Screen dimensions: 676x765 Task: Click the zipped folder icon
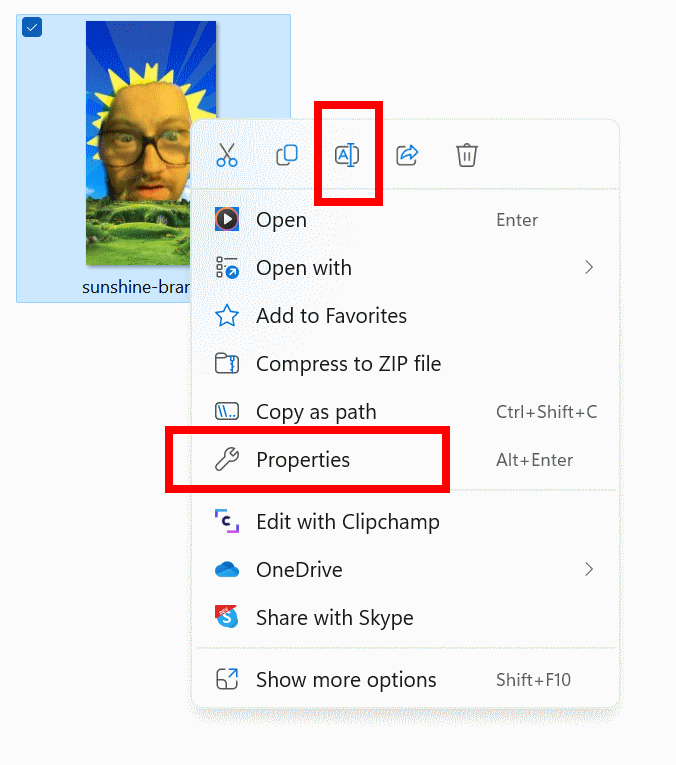227,363
